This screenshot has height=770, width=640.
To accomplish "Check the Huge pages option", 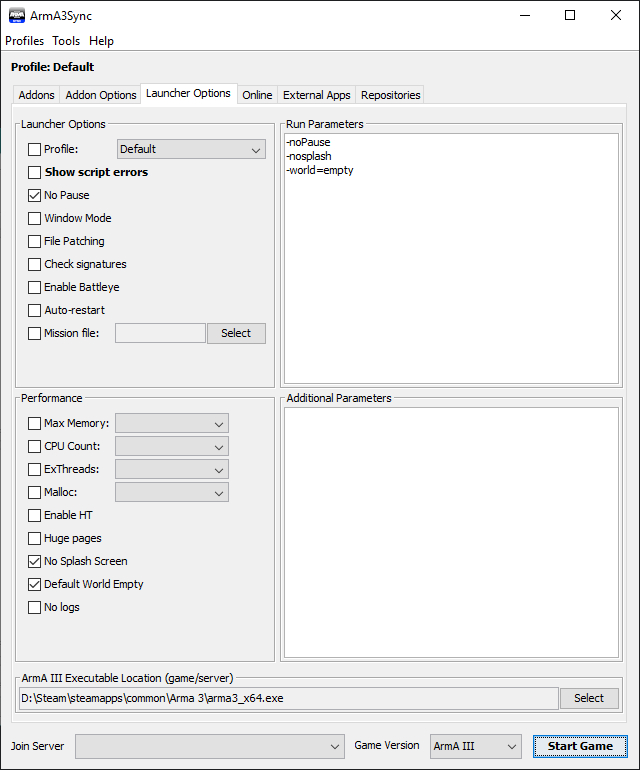I will click(x=35, y=538).
